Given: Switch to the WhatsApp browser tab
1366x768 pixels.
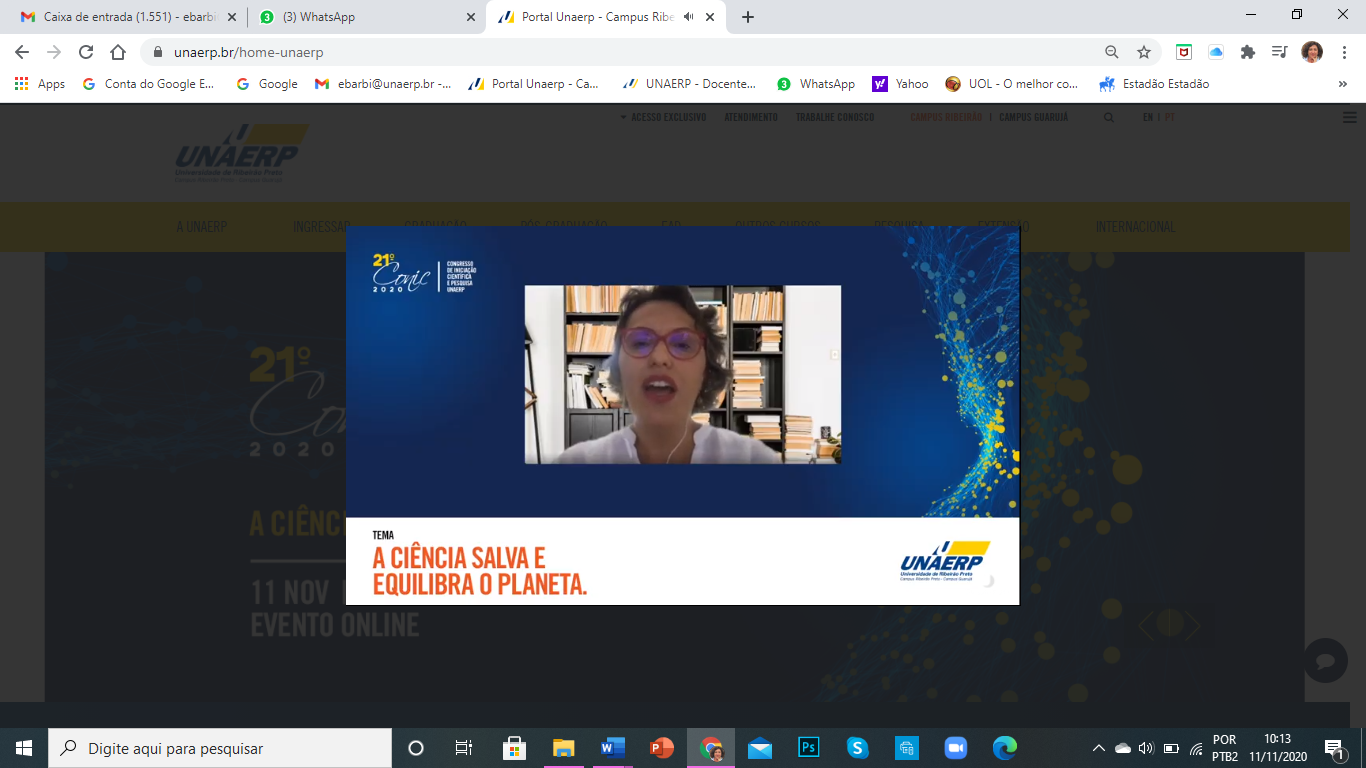Looking at the screenshot, I should [x=365, y=17].
